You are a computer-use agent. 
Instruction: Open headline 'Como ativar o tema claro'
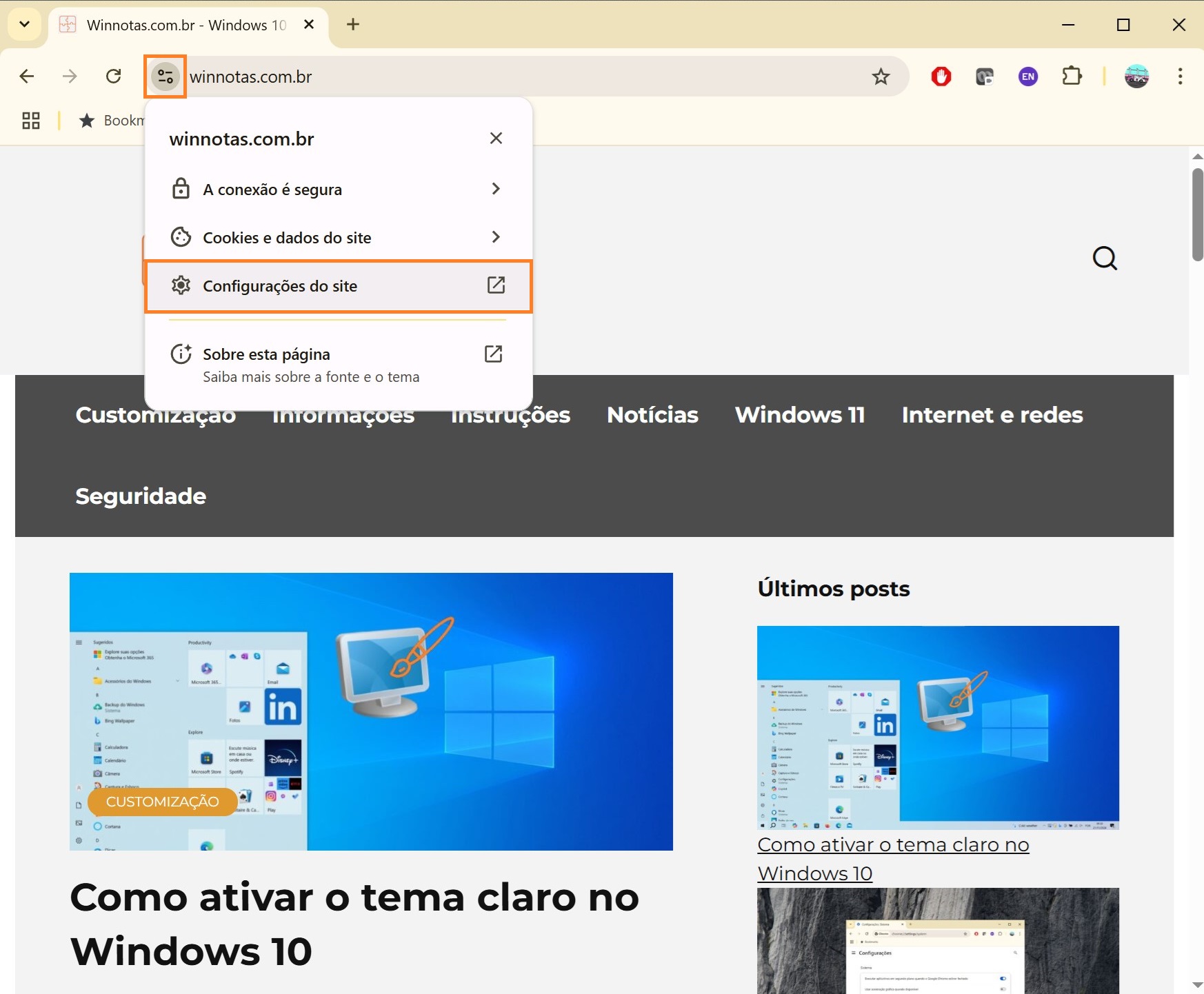[354, 924]
